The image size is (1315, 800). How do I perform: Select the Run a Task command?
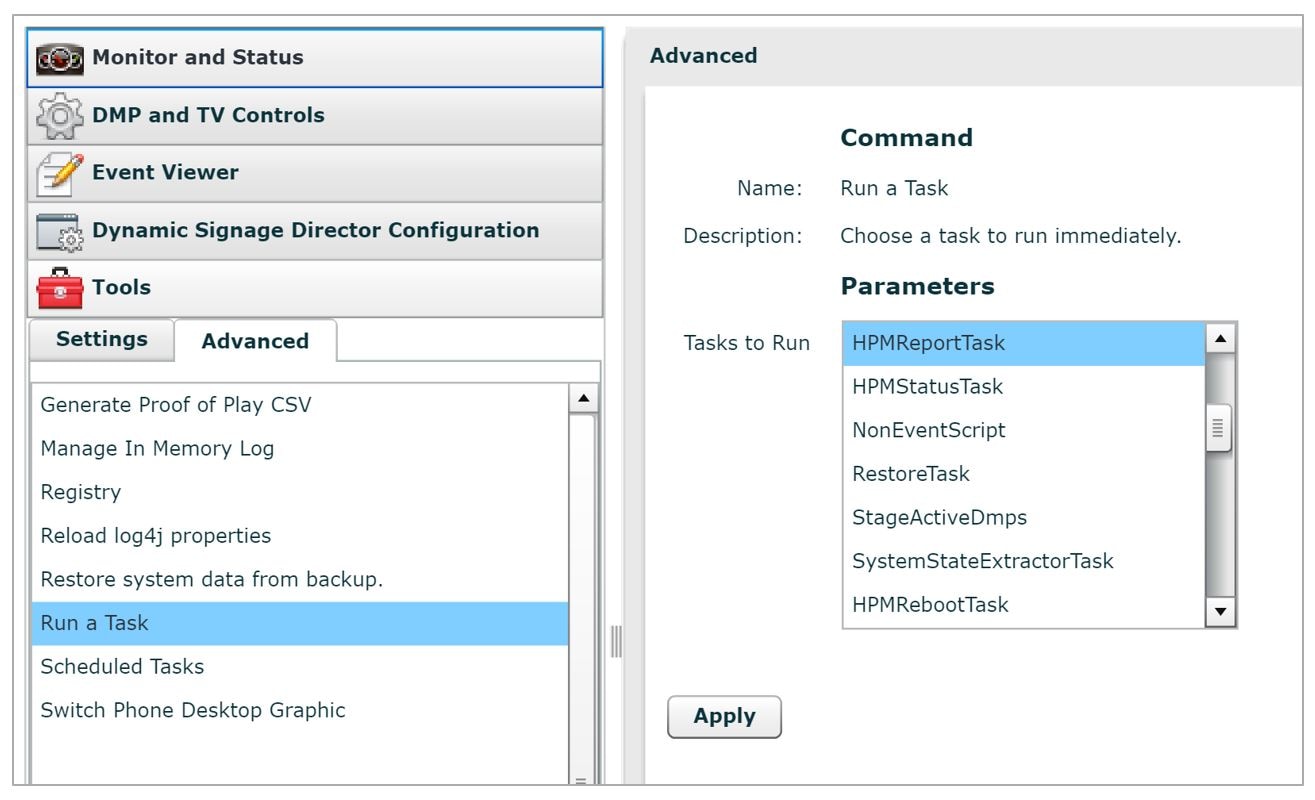(300, 623)
